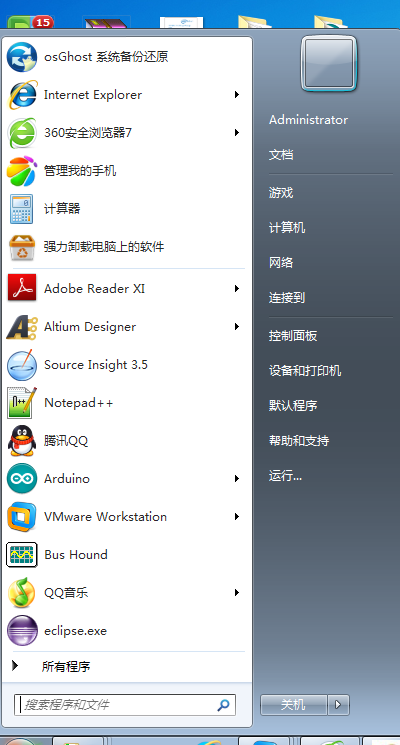Open the osGhost backup restore icon

22,57
